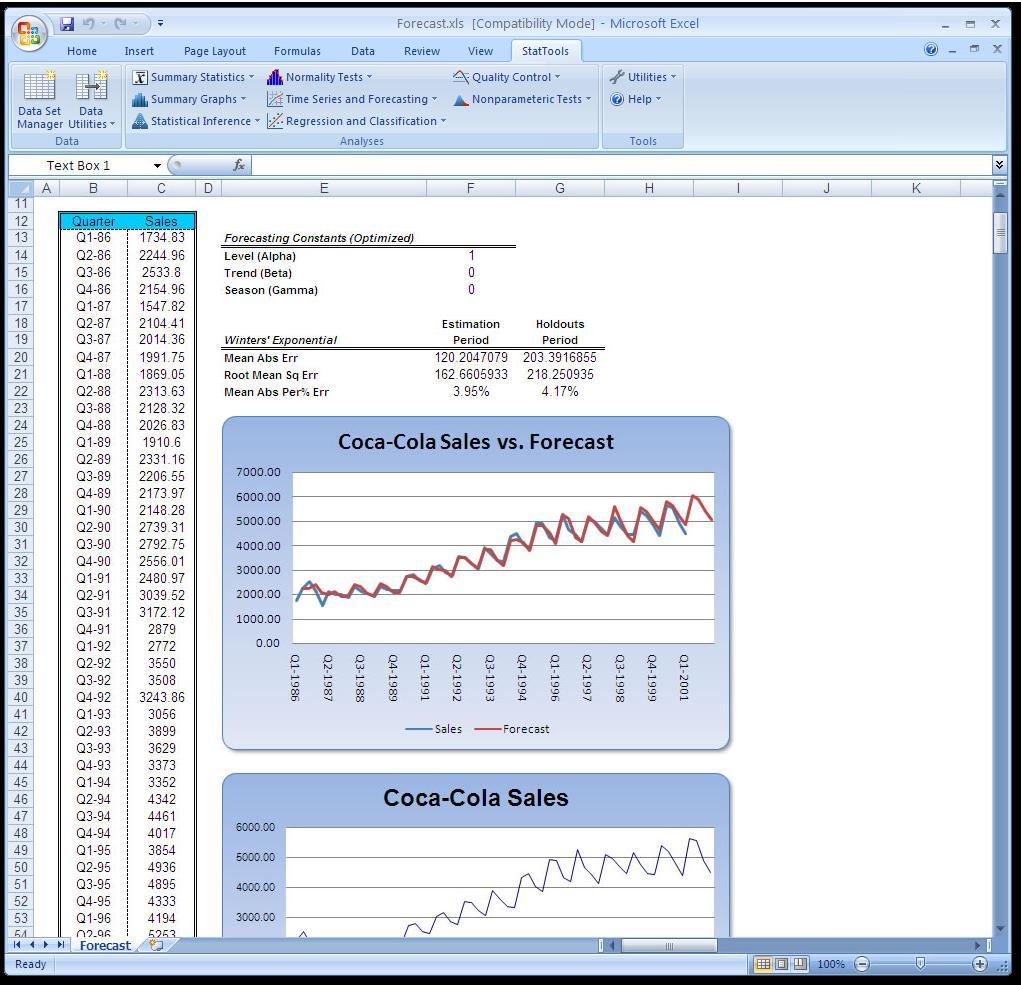Click the Zoom In plus button
1021x985 pixels.
tap(979, 965)
